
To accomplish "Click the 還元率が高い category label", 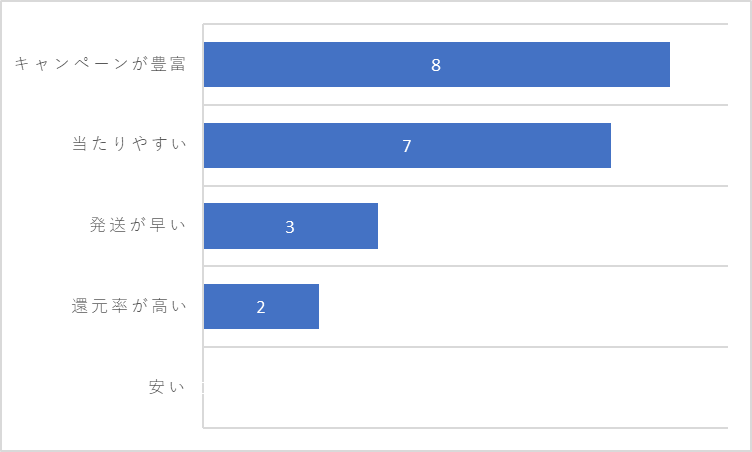I will click(x=129, y=306).
